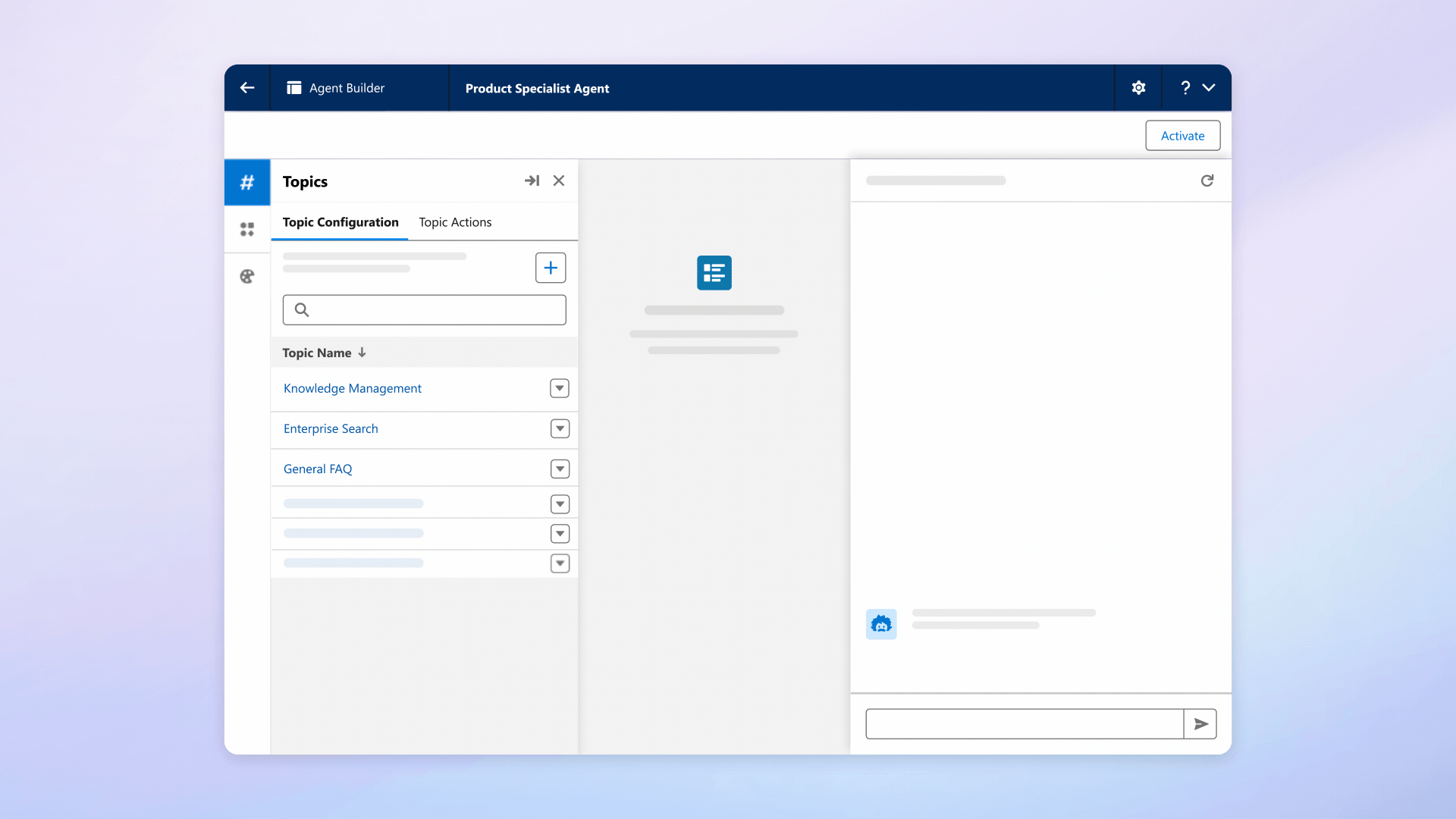Screen dimensions: 1456x819
Task: Click the back arrow in header
Action: point(247,88)
